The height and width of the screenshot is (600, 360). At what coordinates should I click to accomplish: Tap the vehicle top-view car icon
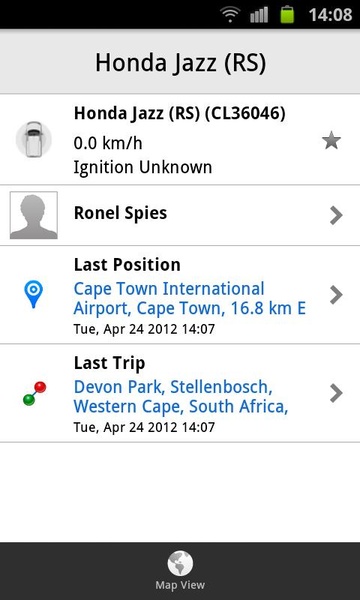pos(34,139)
